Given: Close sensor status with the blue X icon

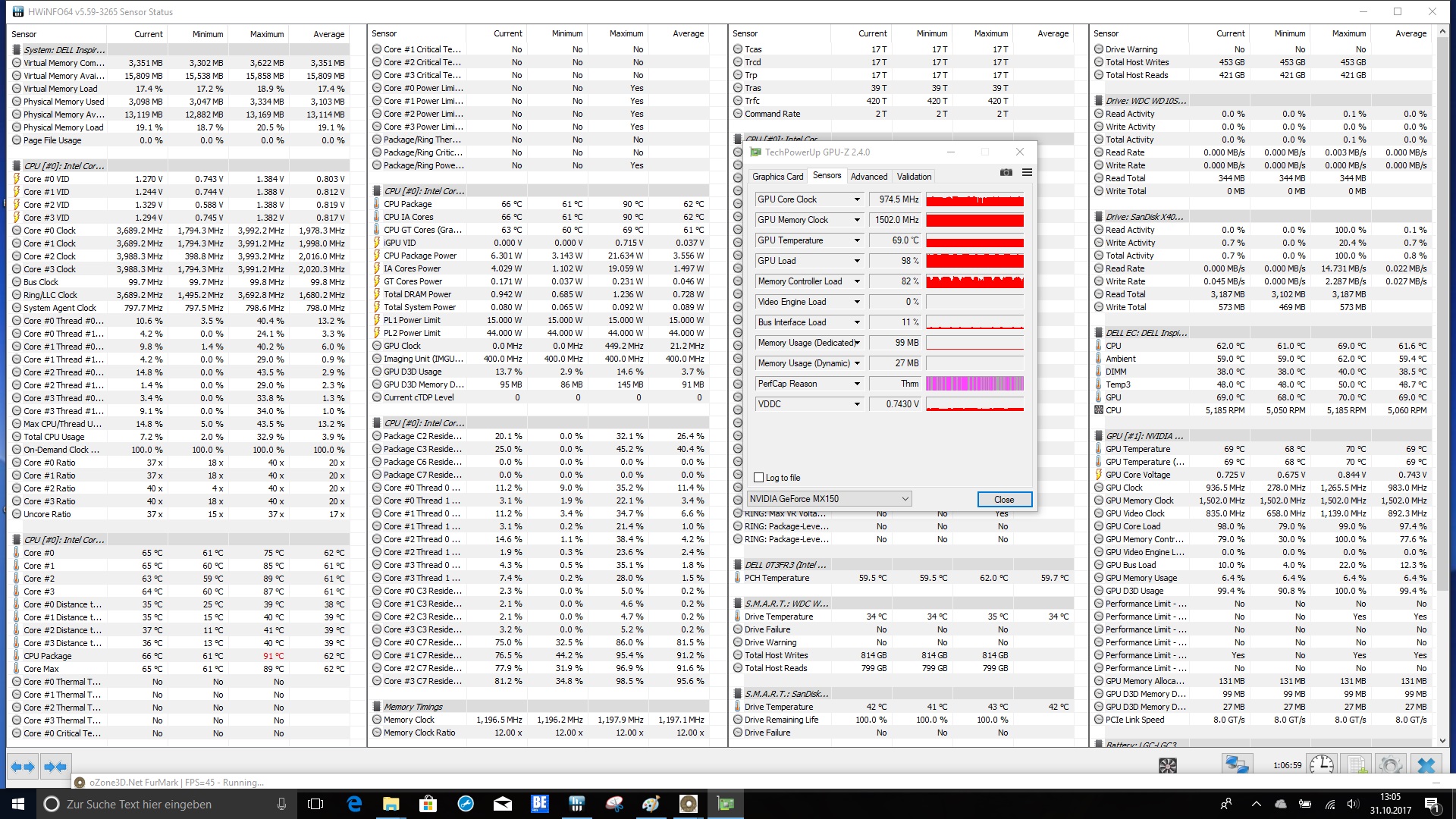Looking at the screenshot, I should point(1426,765).
